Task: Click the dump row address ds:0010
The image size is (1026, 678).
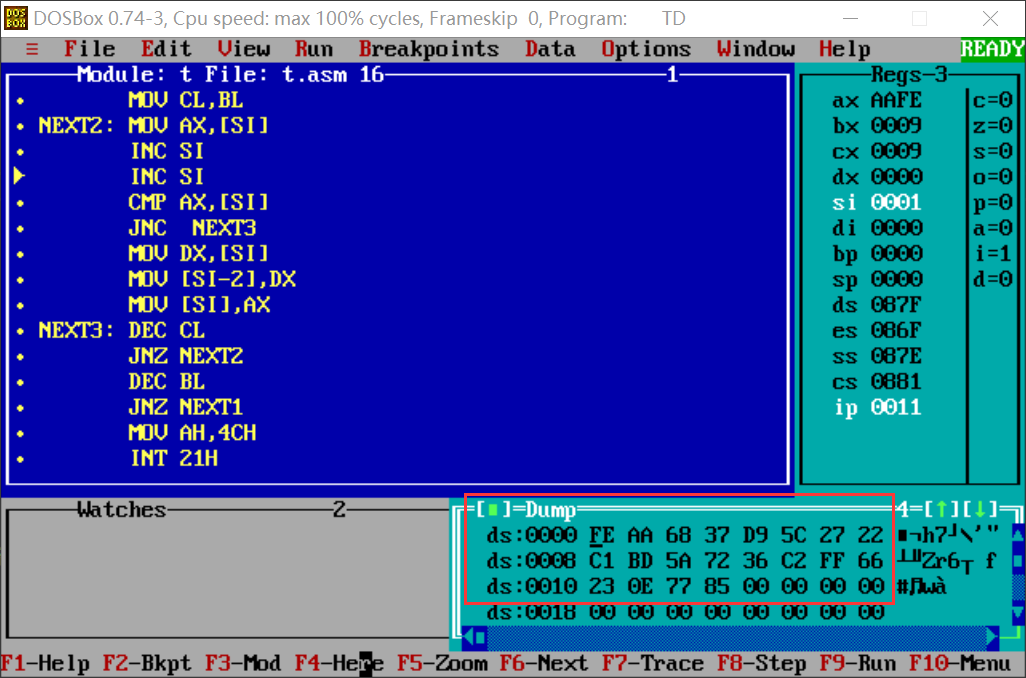Action: [531, 586]
